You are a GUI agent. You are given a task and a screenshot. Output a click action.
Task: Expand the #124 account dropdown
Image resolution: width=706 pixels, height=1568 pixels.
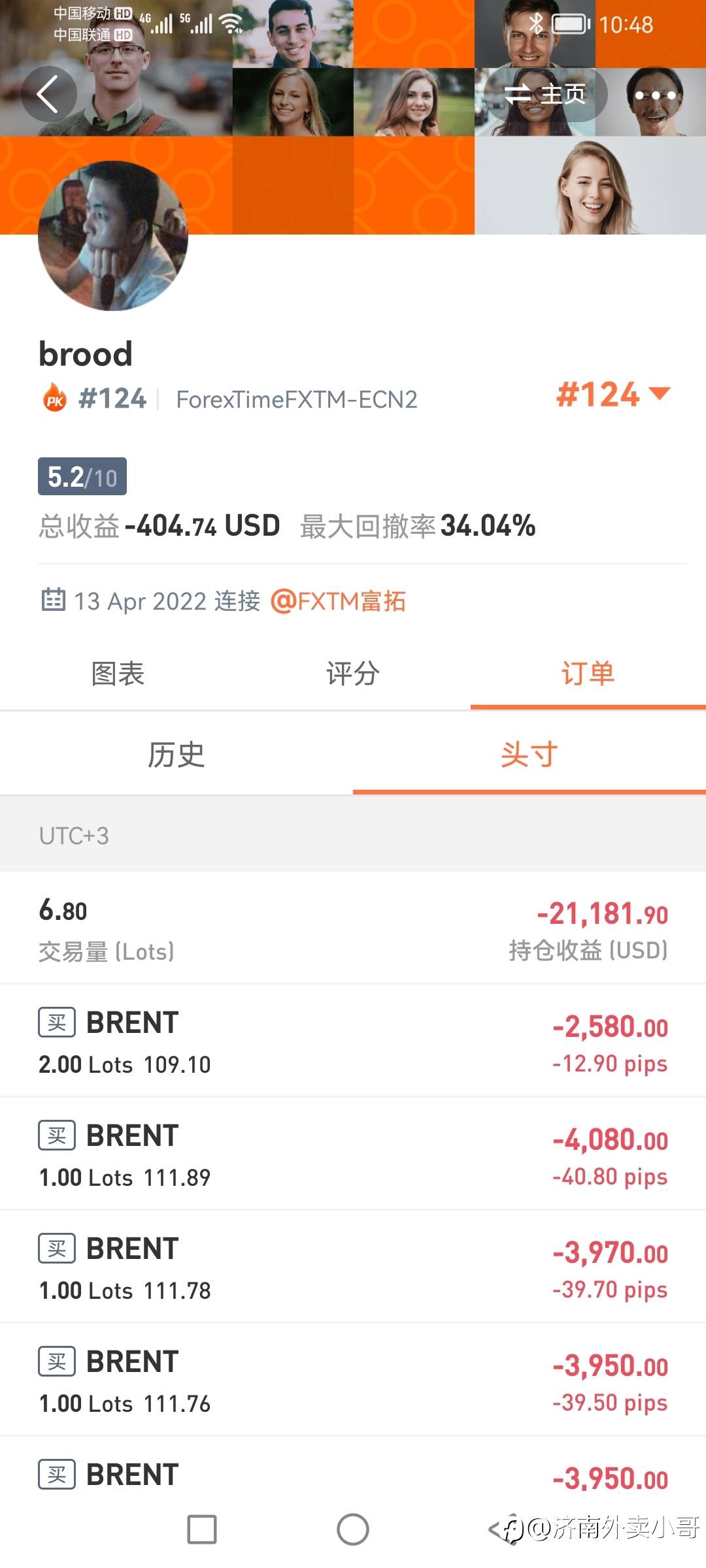coord(613,395)
